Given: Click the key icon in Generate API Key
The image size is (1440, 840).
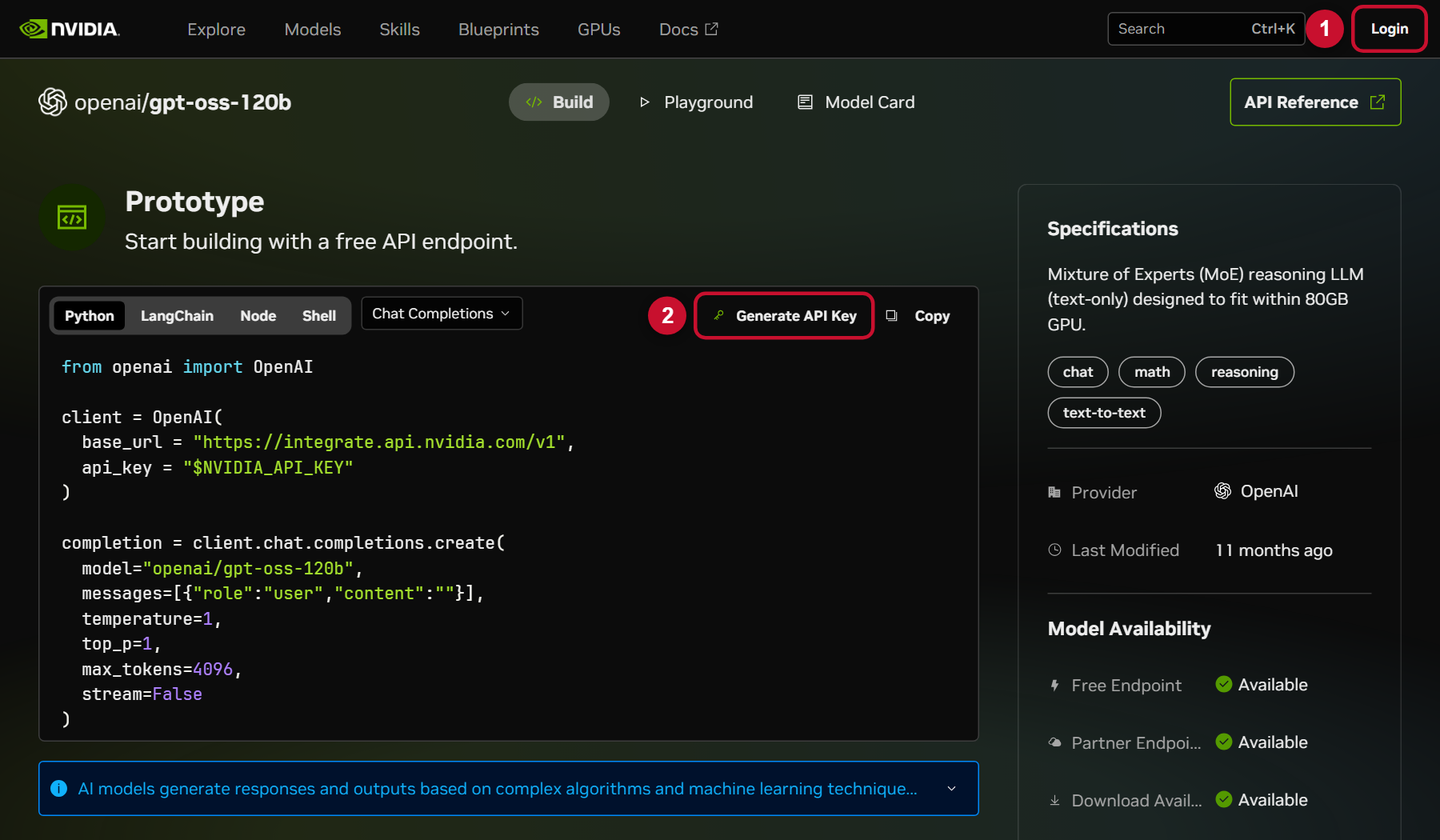Looking at the screenshot, I should (x=718, y=315).
